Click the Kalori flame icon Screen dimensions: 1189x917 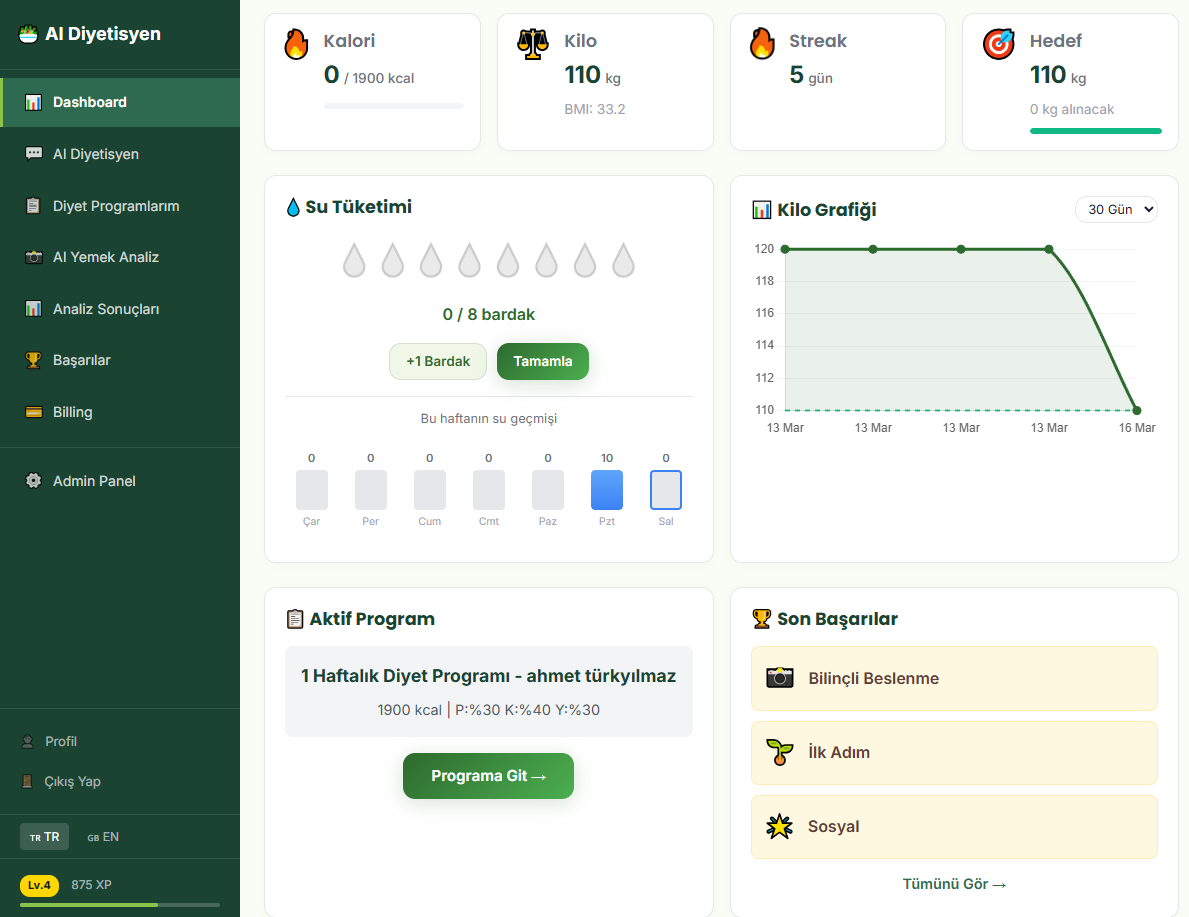(296, 44)
